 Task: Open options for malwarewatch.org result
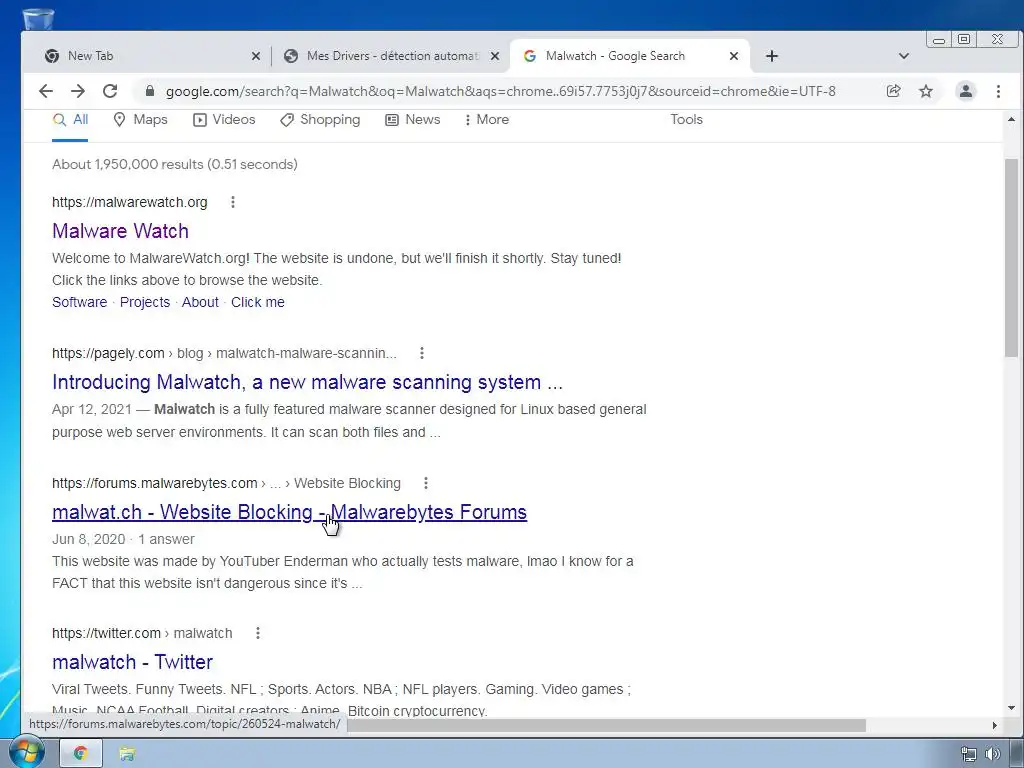coord(232,202)
